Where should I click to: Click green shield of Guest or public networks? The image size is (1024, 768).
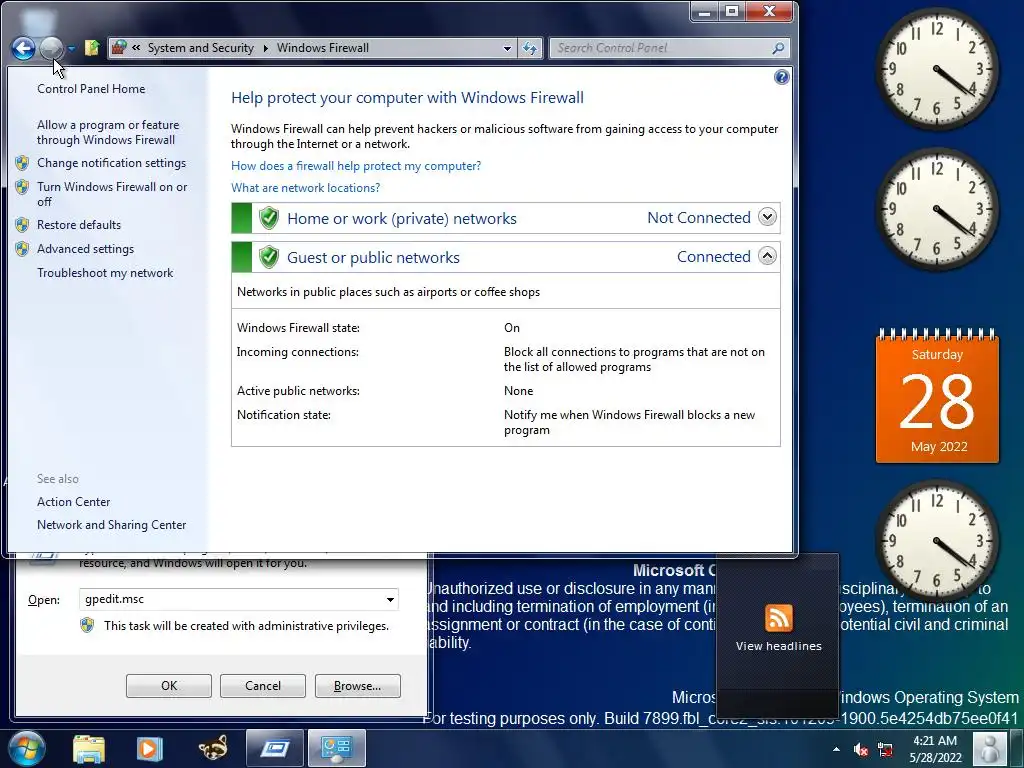268,257
